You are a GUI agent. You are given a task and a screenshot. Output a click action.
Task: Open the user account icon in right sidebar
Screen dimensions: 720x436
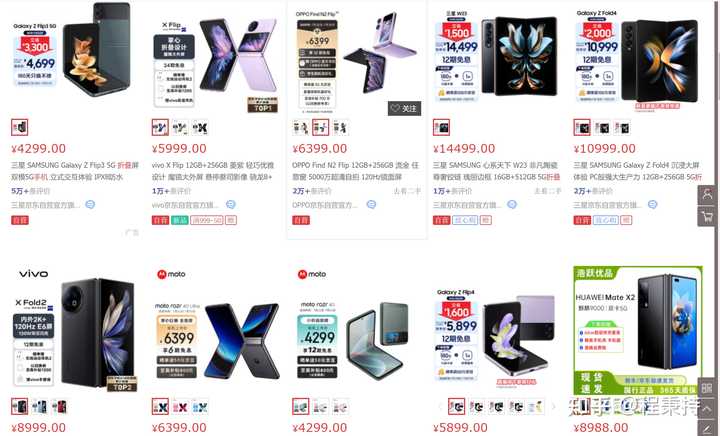(x=708, y=195)
